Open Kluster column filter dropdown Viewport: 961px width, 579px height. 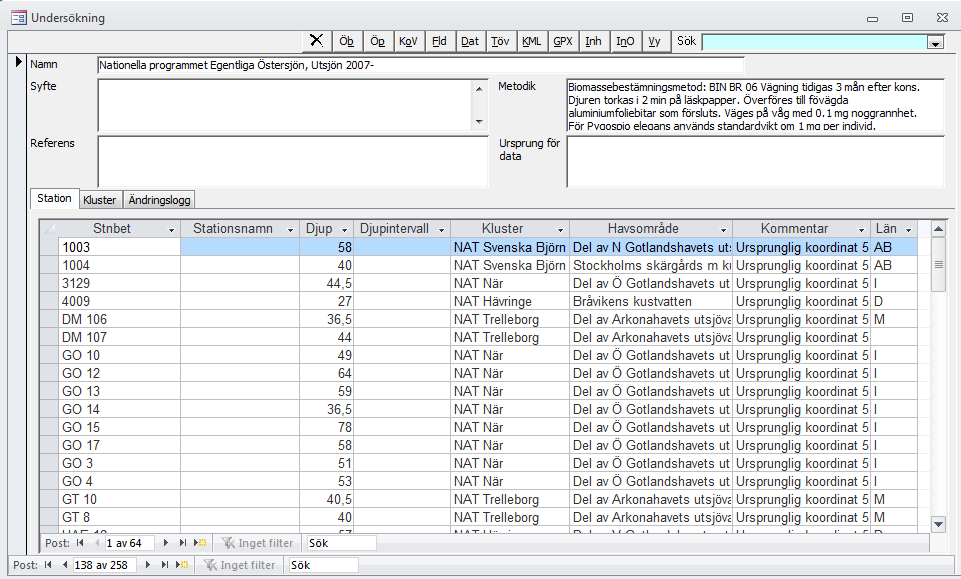[x=560, y=230]
